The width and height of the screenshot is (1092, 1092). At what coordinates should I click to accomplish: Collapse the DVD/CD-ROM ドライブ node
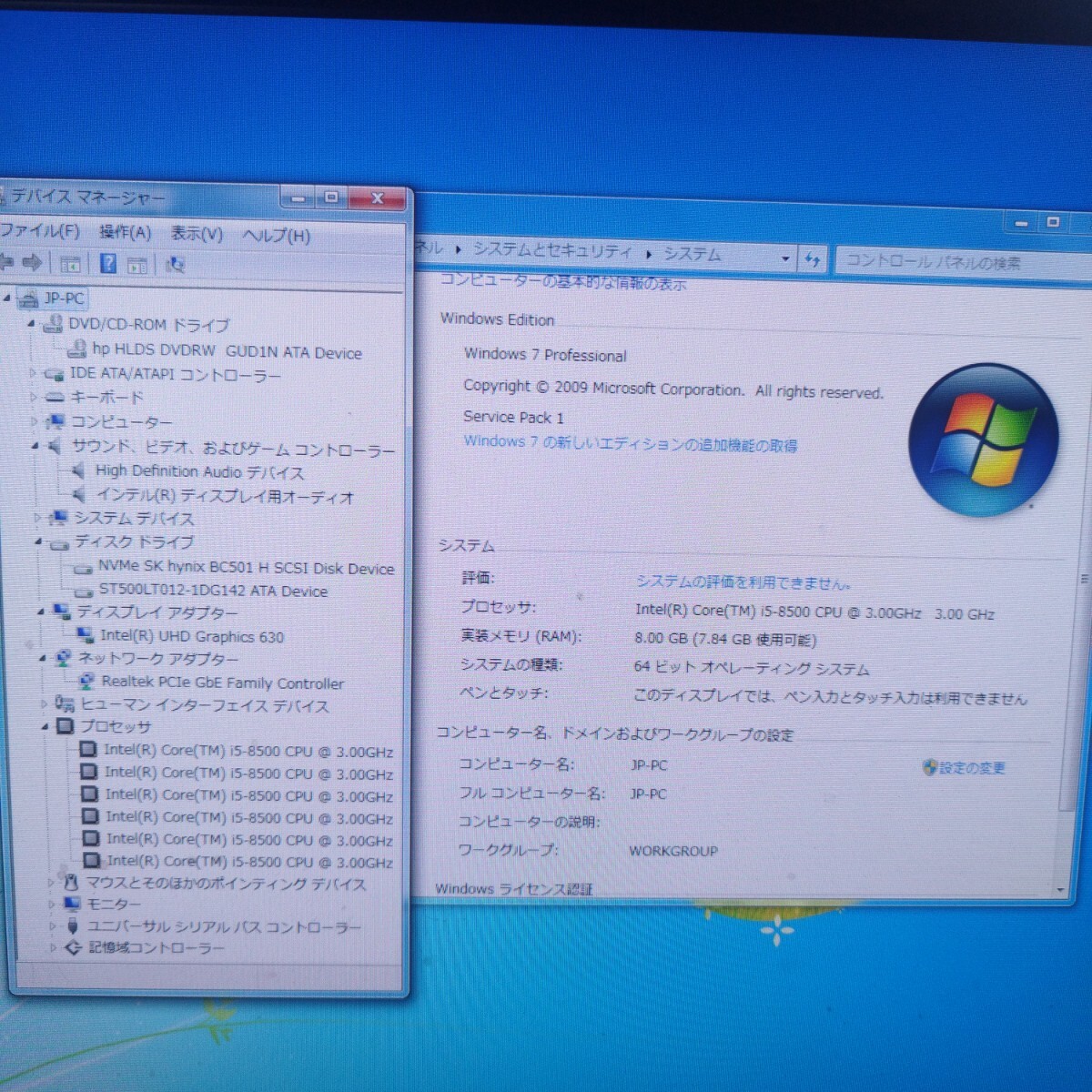(x=32, y=324)
